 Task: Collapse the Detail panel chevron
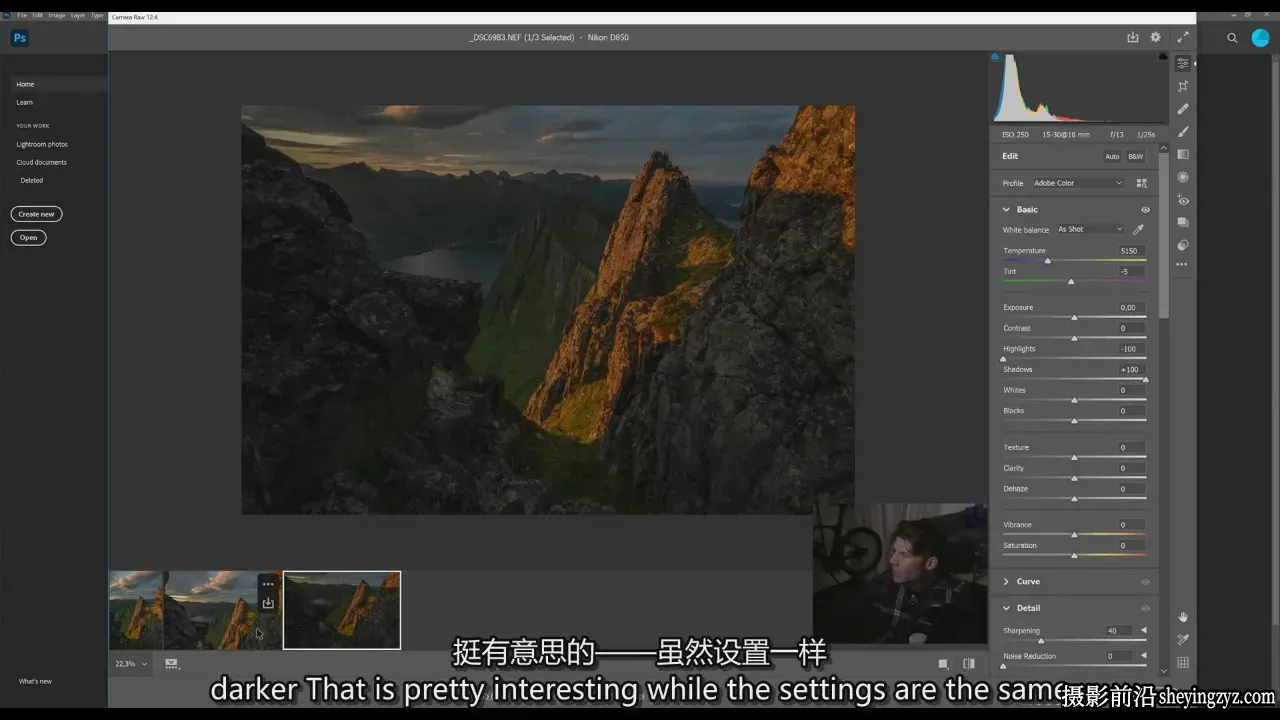tap(1006, 608)
